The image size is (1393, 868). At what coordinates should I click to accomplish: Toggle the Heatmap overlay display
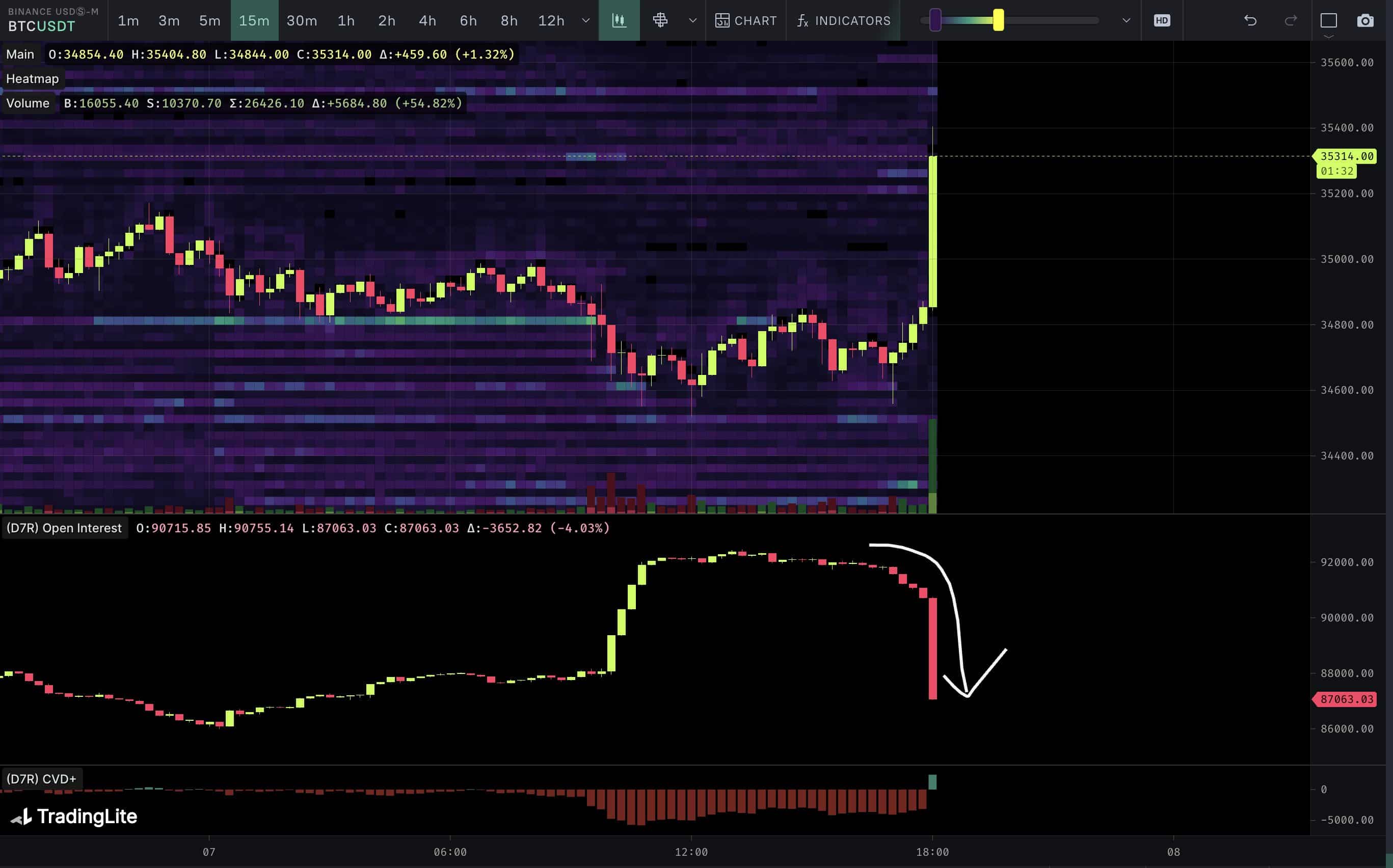32,78
